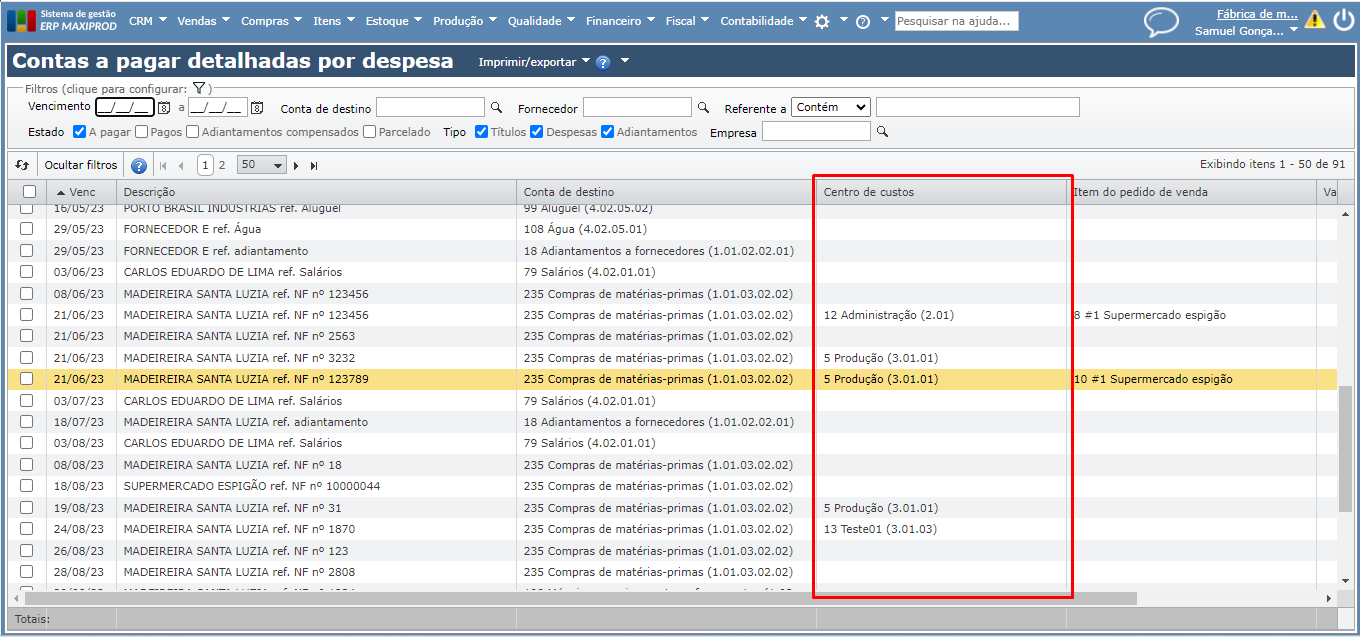Open calendar picker for Vencimento start date
Image resolution: width=1360 pixels, height=637 pixels.
coord(164,108)
